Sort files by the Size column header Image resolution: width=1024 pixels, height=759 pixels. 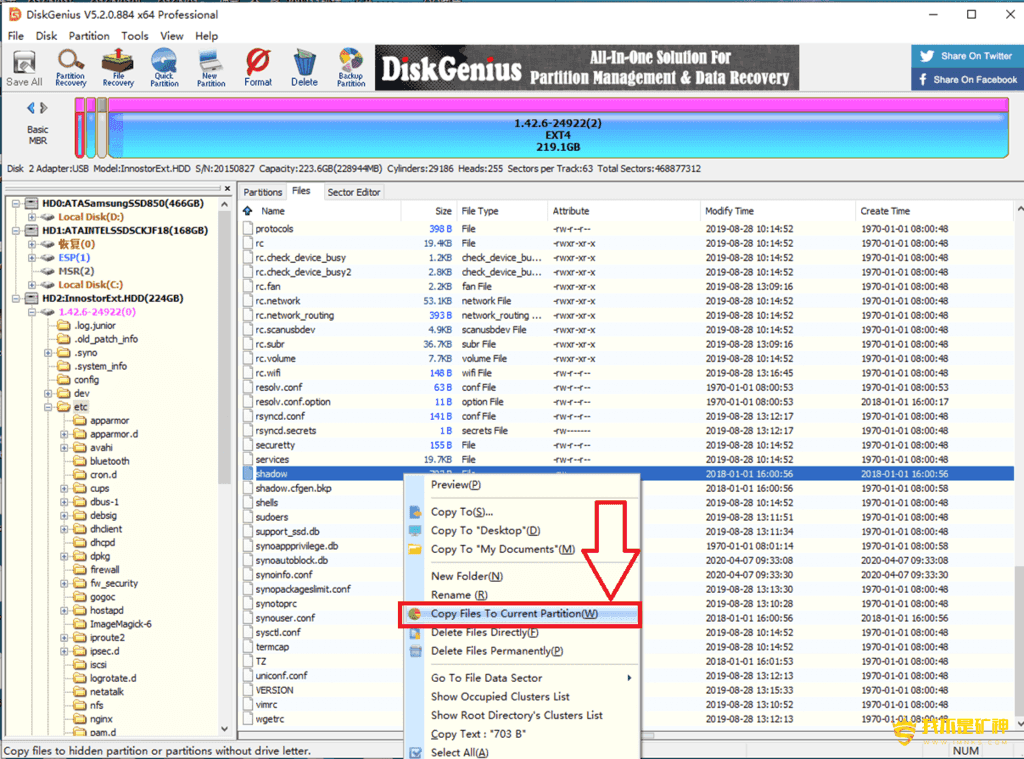pyautogui.click(x=443, y=211)
